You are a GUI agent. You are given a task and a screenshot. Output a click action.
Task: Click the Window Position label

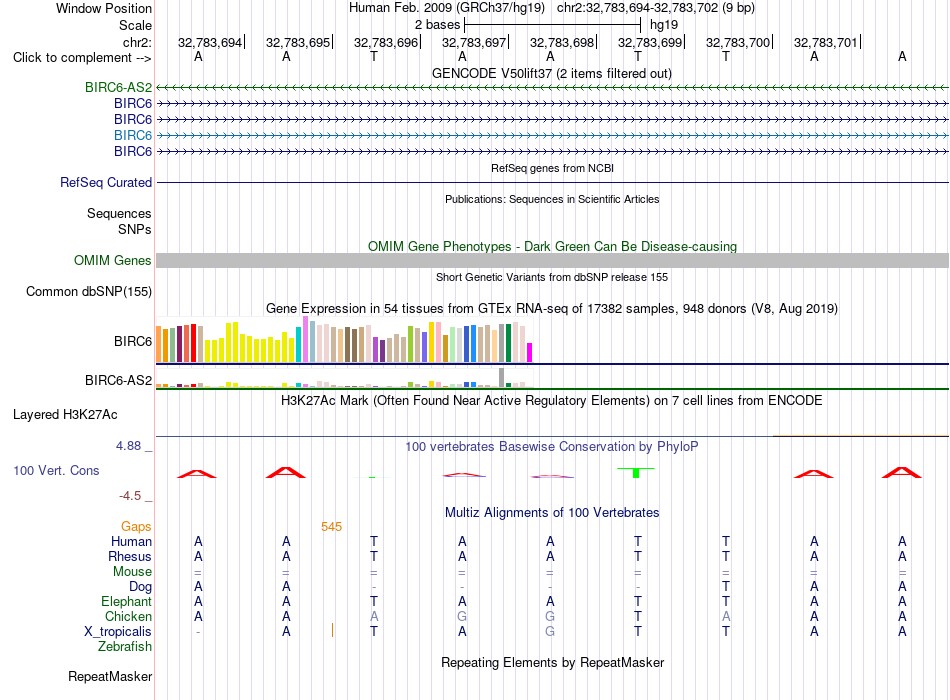(104, 8)
